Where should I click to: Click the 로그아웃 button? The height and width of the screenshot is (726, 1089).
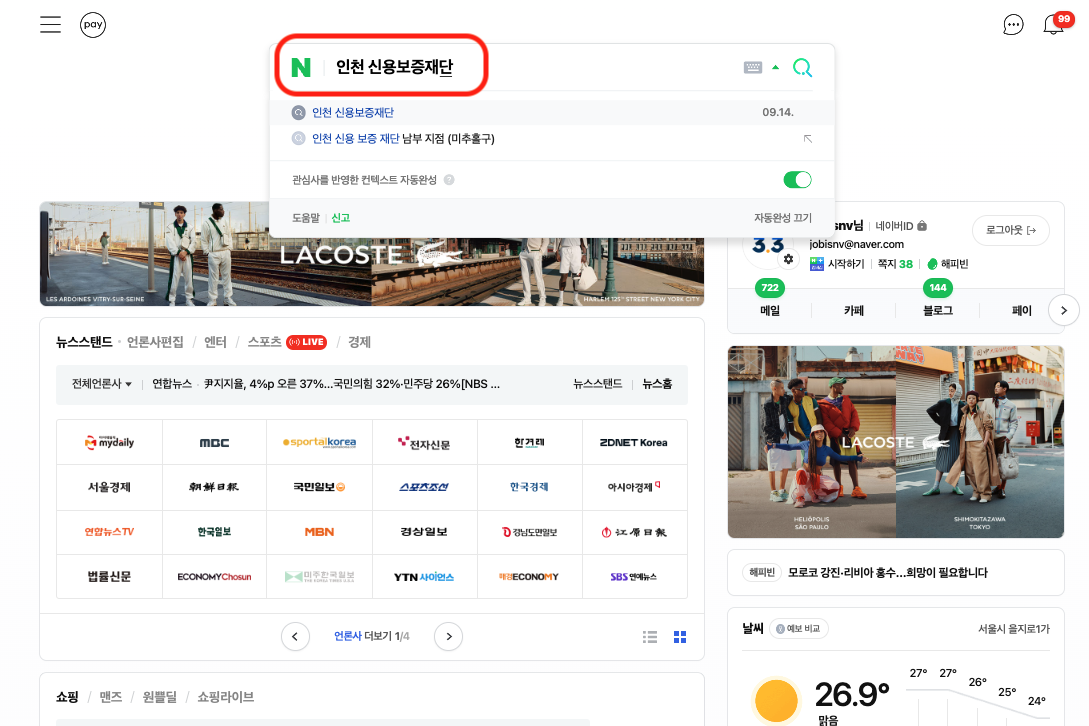coord(1010,230)
